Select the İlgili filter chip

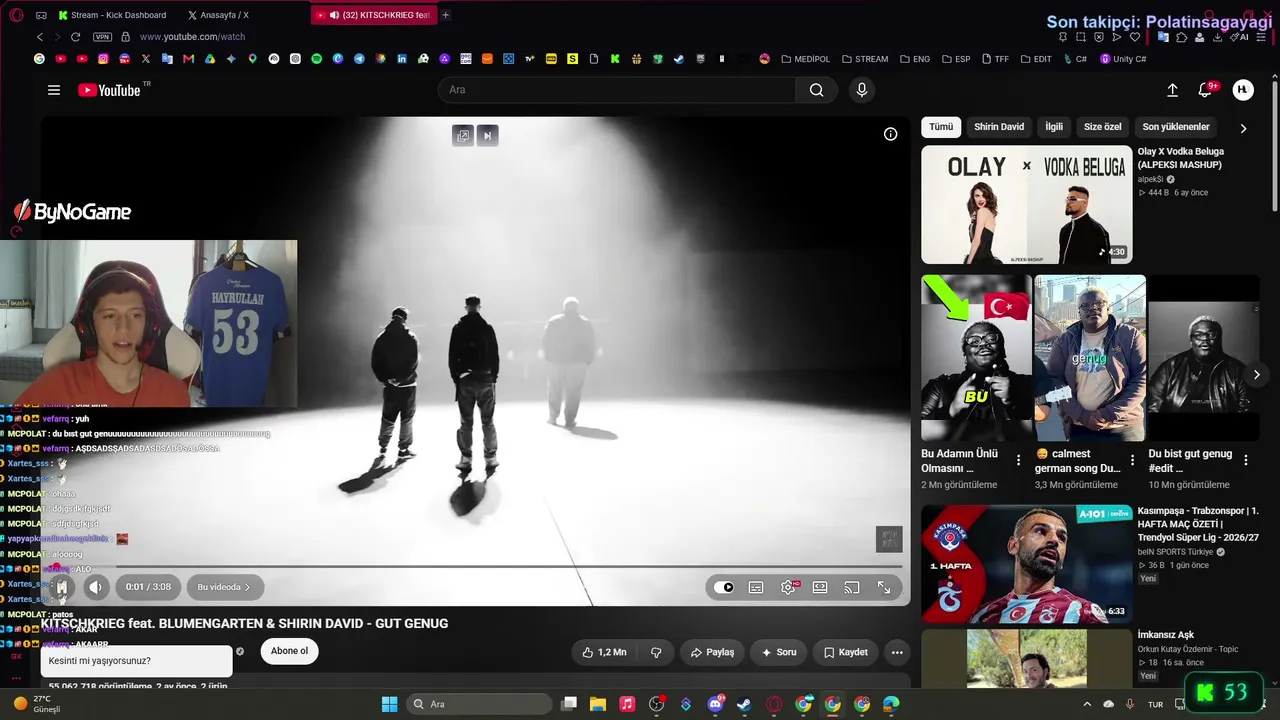pos(1054,127)
